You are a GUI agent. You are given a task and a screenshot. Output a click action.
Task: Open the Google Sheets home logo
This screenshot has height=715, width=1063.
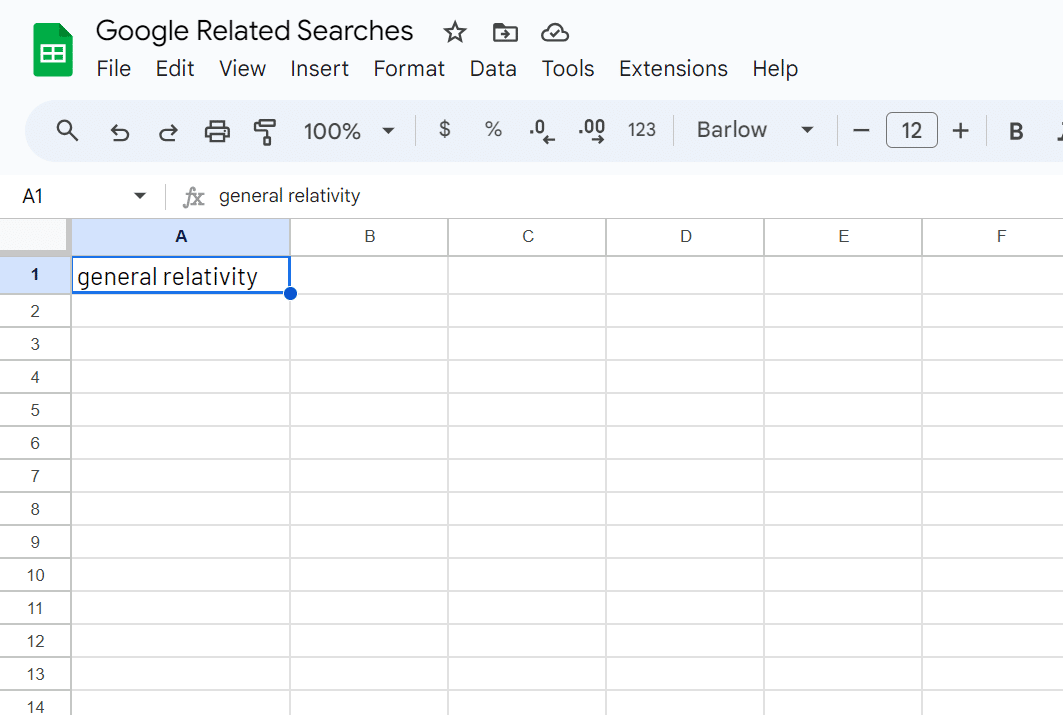click(53, 51)
